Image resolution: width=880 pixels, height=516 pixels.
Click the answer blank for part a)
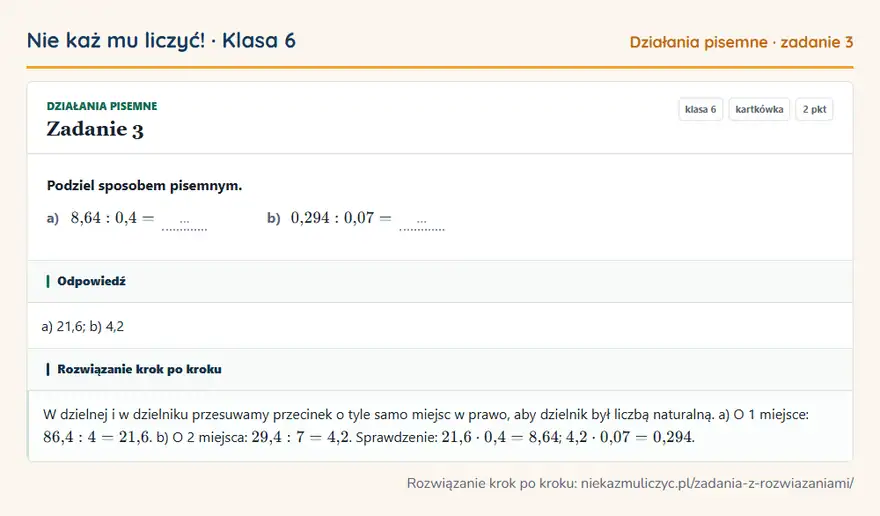(x=184, y=223)
